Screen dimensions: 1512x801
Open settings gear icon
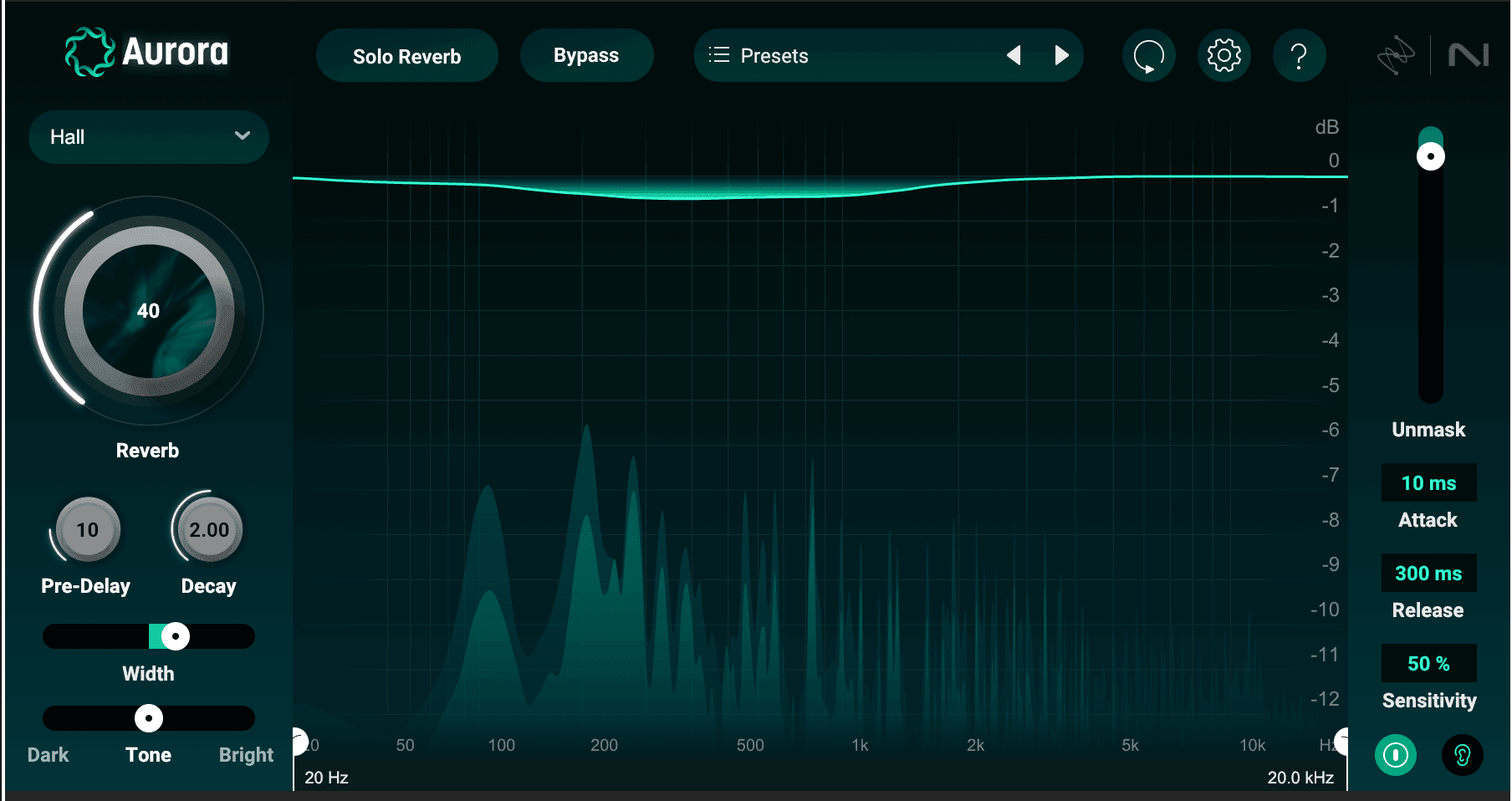point(1223,56)
